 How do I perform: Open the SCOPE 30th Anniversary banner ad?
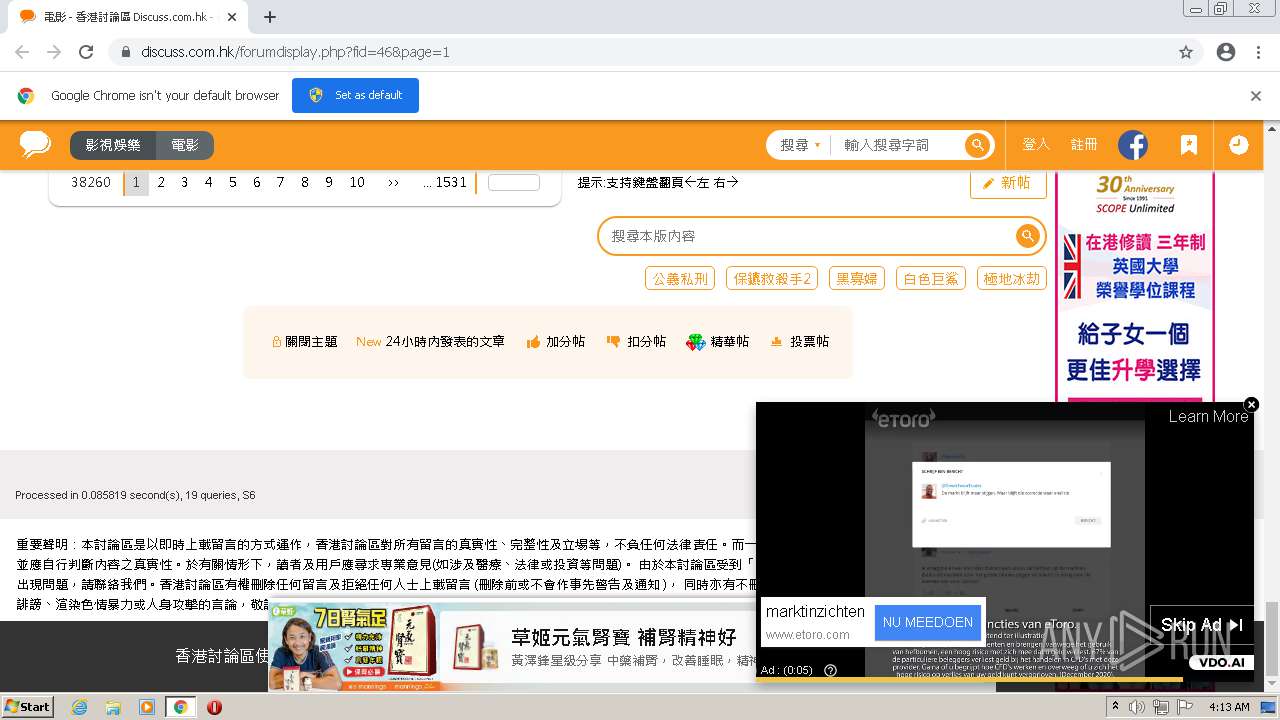[x=1135, y=286]
